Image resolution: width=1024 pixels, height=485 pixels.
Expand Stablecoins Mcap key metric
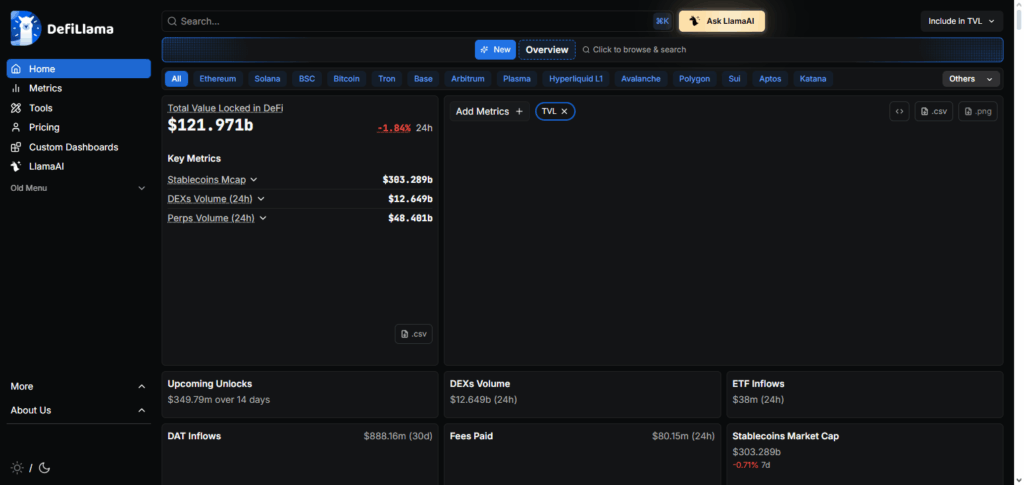click(x=254, y=180)
